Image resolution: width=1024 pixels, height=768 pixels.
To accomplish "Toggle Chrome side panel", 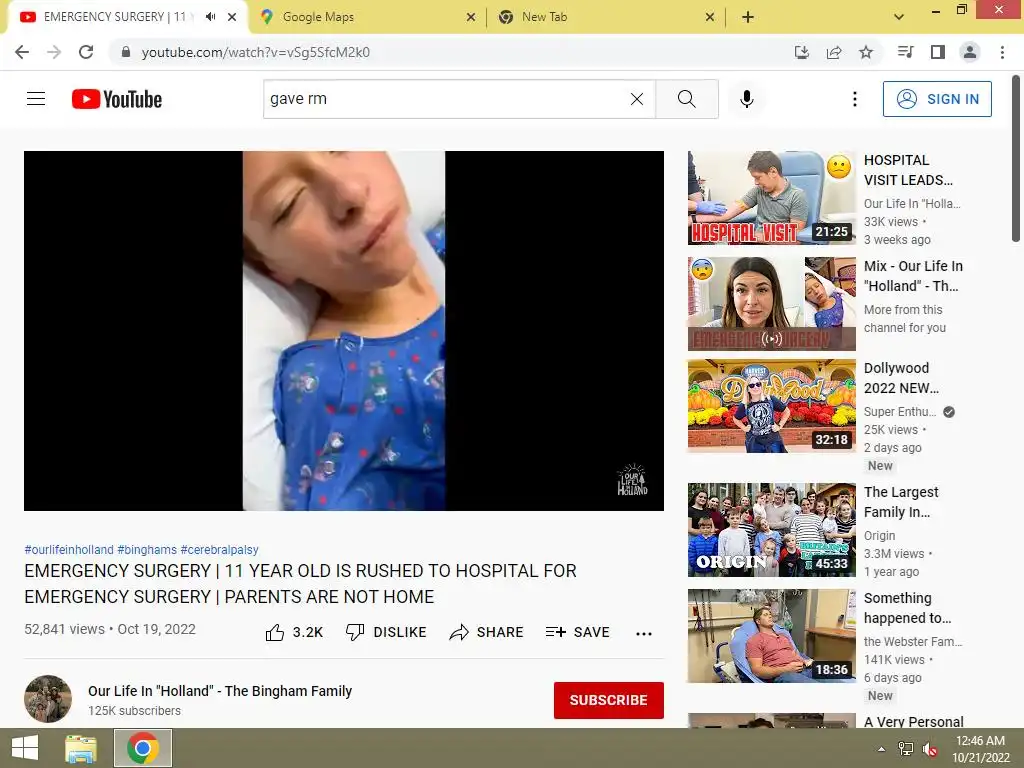I will click(x=938, y=52).
